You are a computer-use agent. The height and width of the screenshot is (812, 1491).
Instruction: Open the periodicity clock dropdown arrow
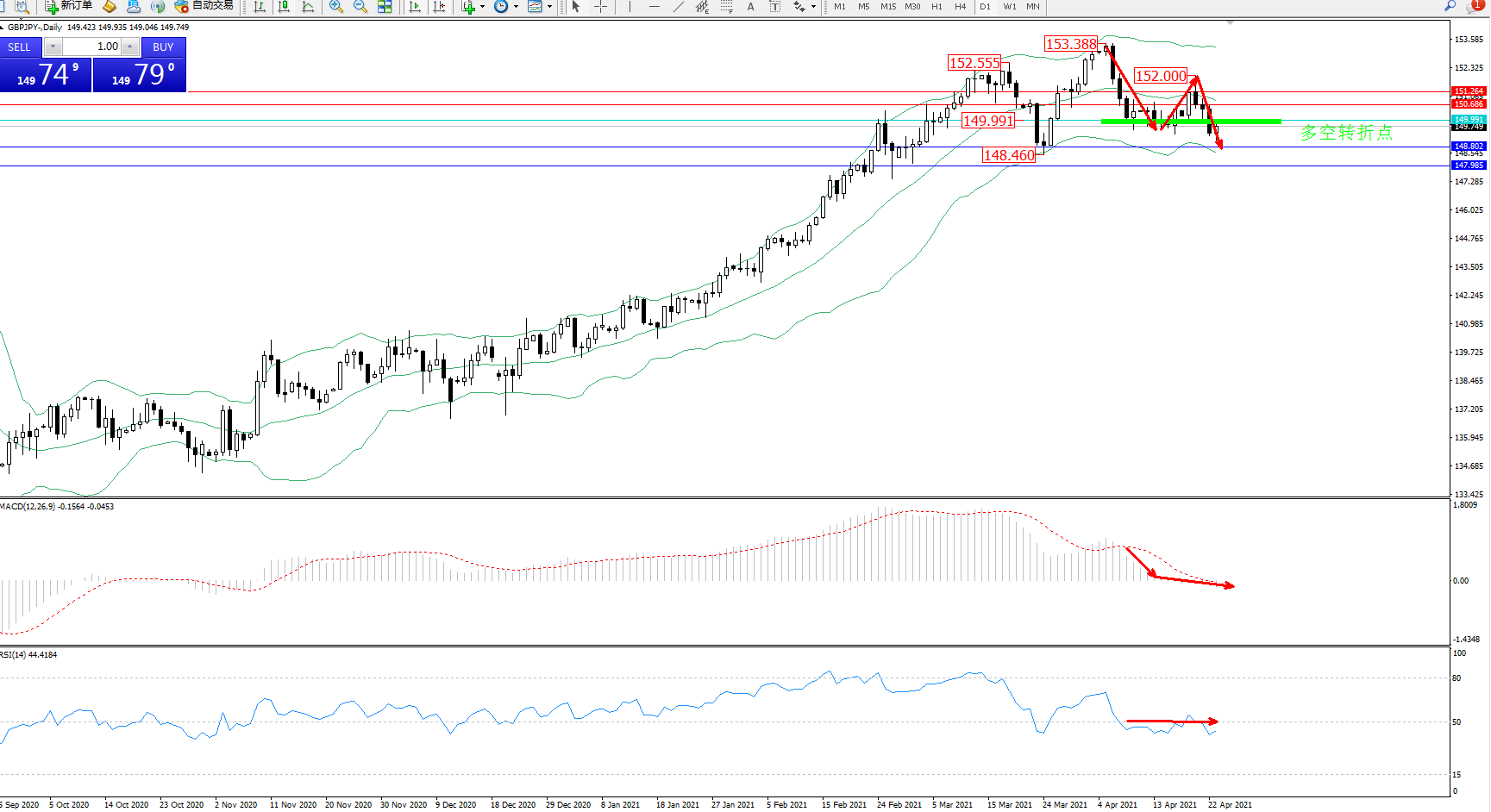point(516,7)
